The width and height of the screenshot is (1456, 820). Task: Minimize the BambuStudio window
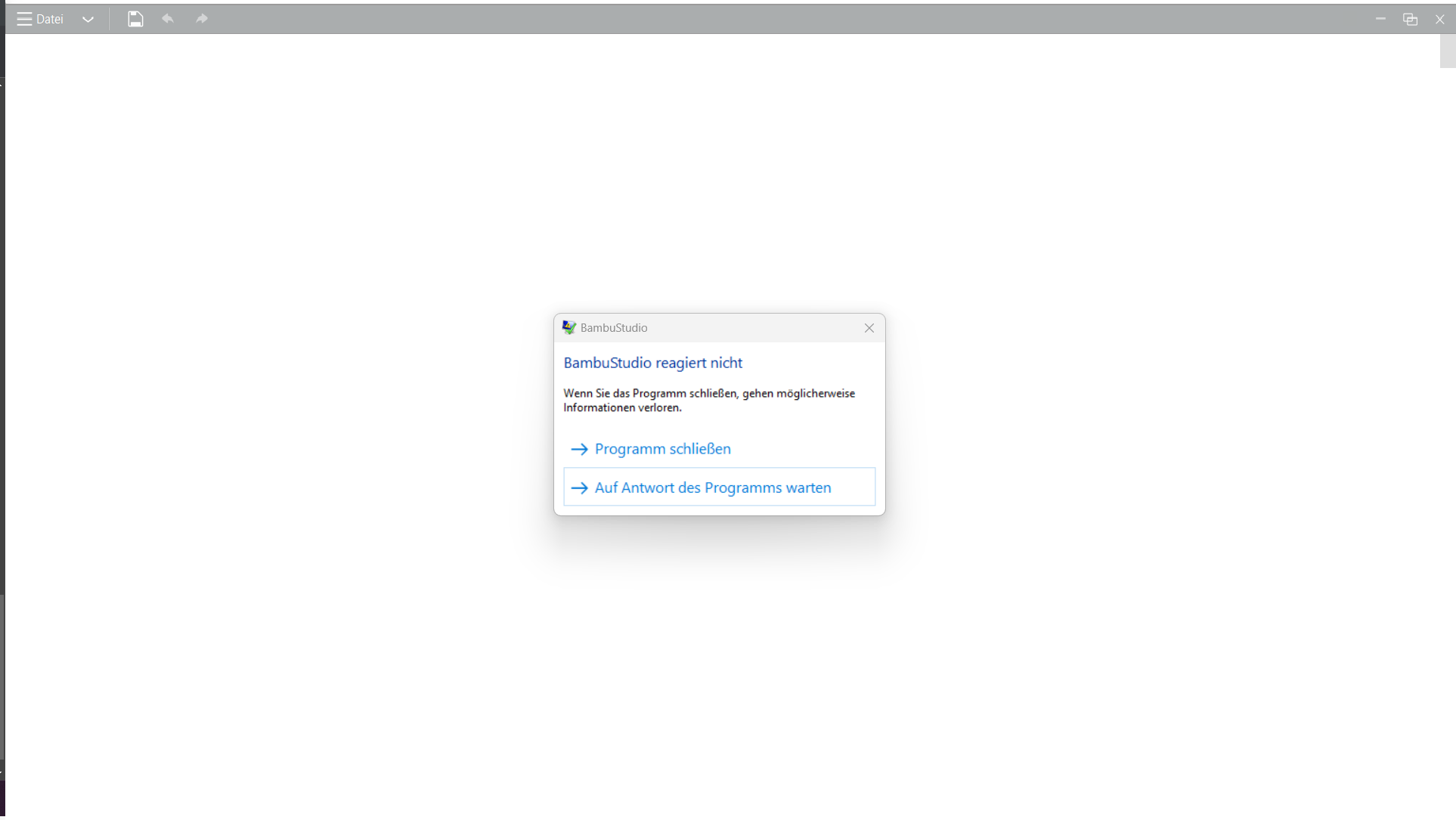pyautogui.click(x=1380, y=19)
